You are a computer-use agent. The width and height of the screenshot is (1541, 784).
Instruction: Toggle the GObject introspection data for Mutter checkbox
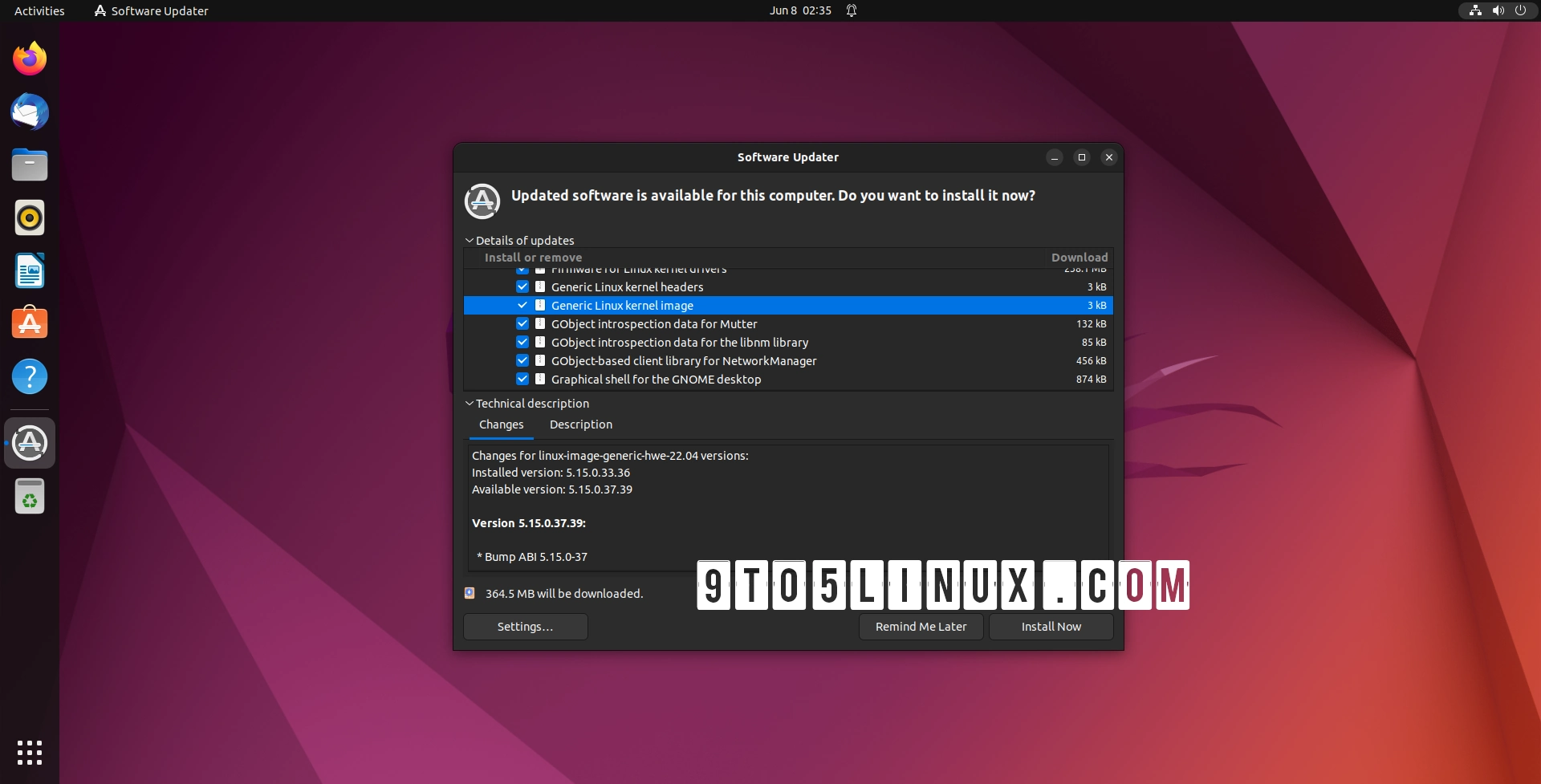pyautogui.click(x=522, y=323)
